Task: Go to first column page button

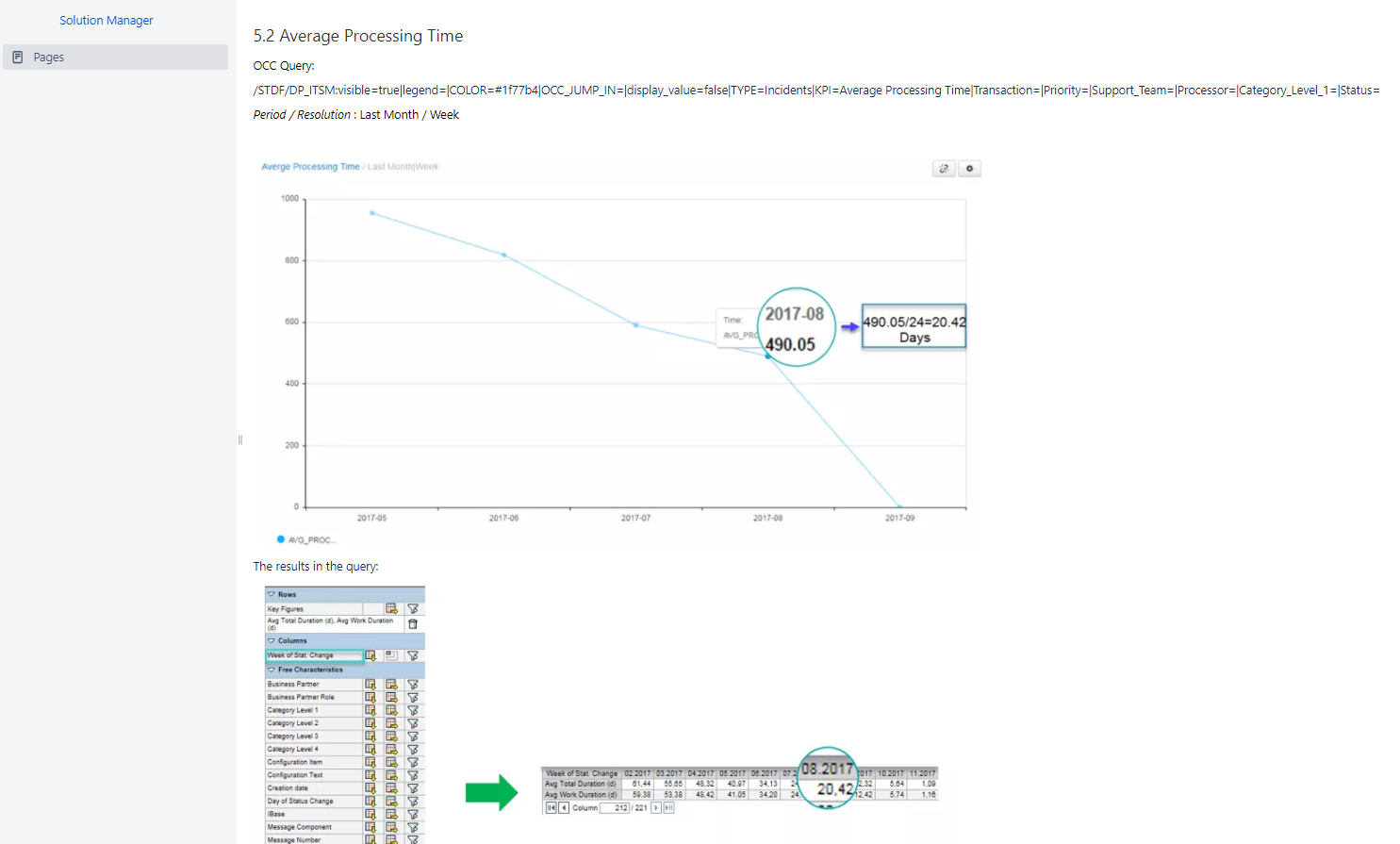Action: [551, 808]
